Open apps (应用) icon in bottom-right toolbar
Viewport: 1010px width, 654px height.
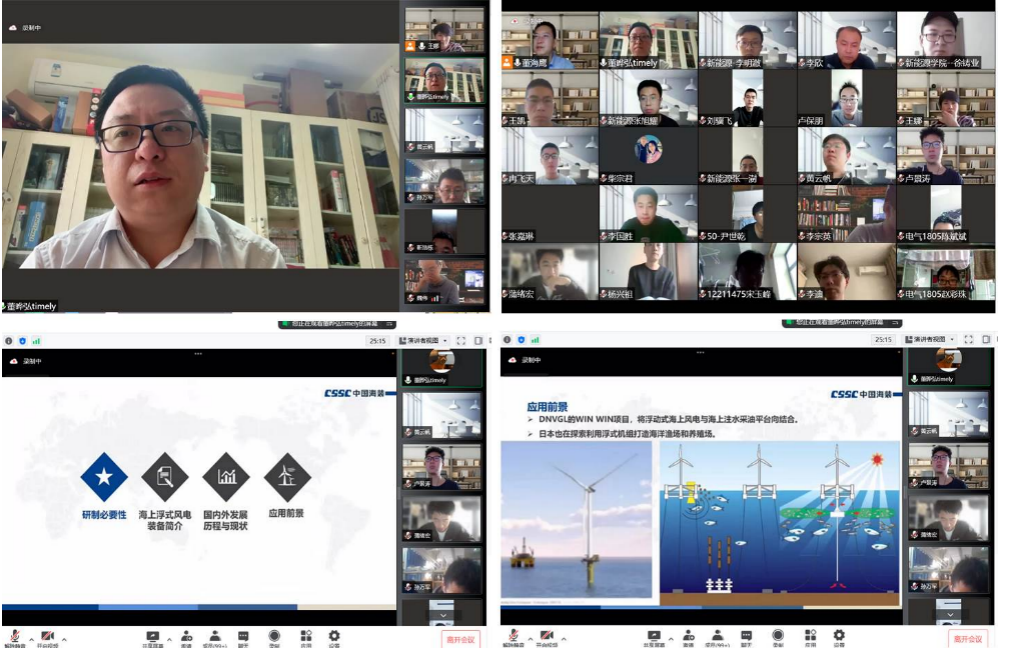point(809,637)
